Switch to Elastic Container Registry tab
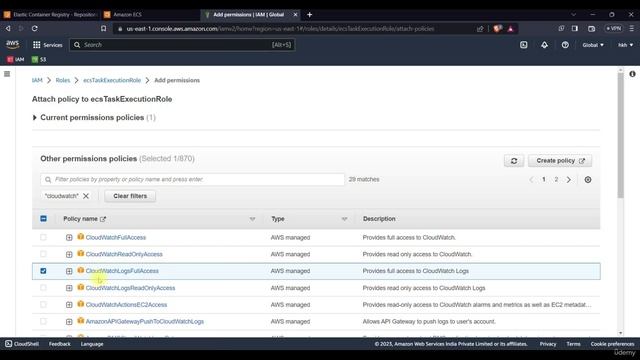640x360 pixels. pos(50,15)
